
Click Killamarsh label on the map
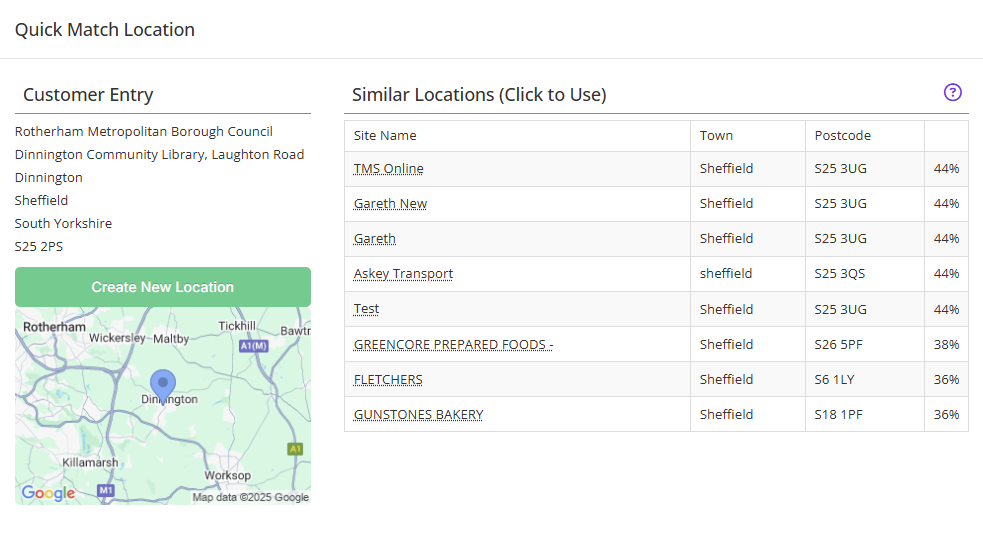tap(90, 462)
